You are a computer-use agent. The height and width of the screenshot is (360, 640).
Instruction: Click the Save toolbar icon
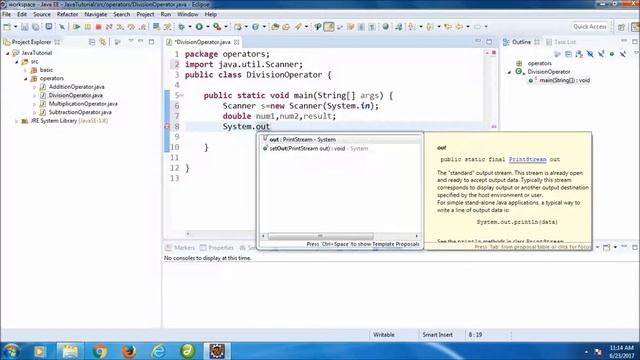[25, 27]
